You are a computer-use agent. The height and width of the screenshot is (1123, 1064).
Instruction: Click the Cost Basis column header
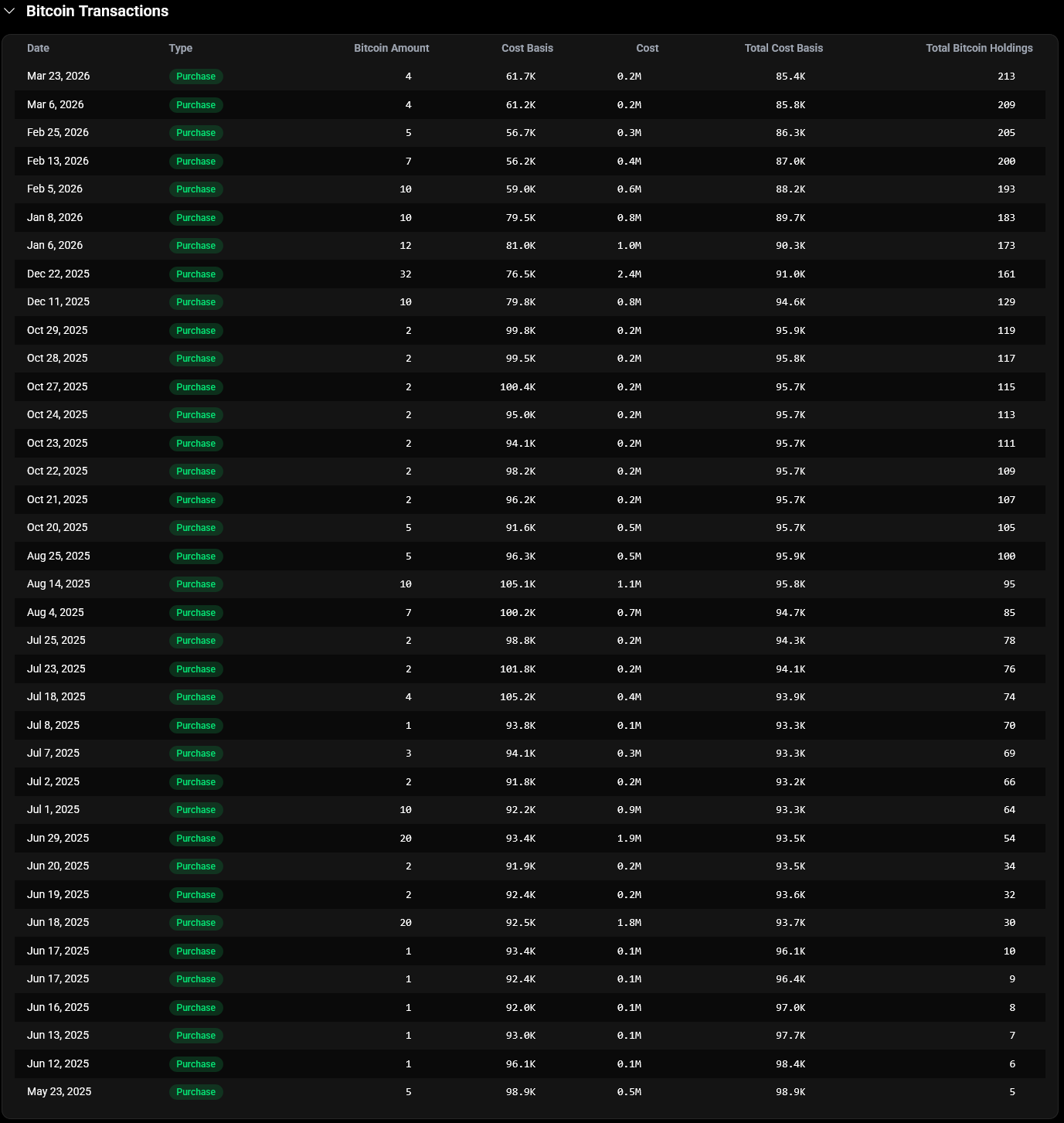pos(527,48)
